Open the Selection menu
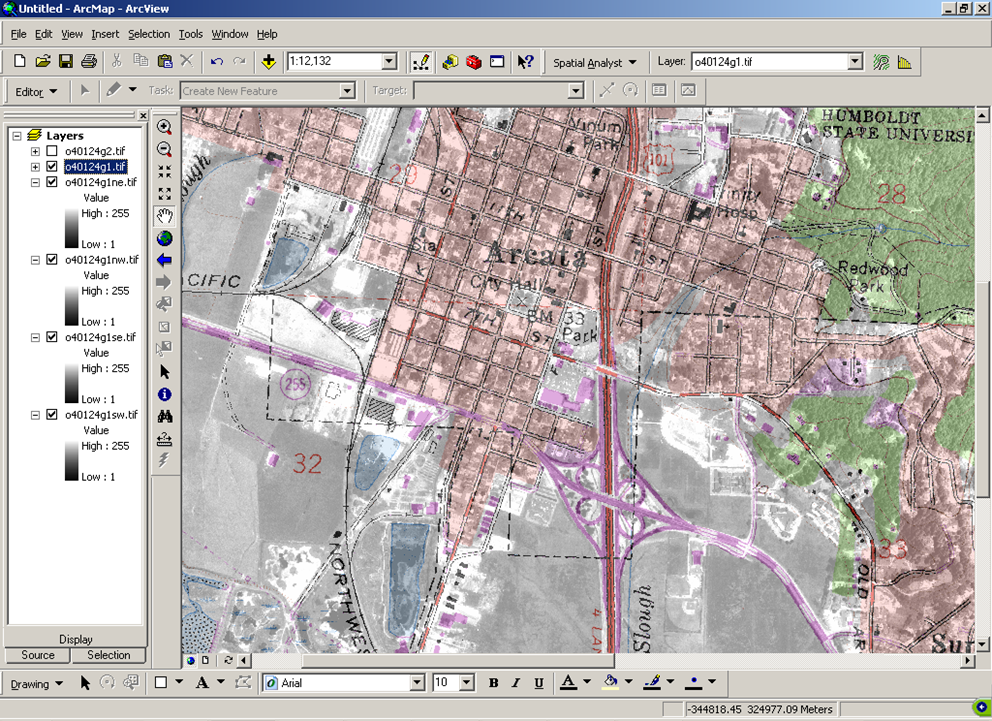This screenshot has width=992, height=721. 149,34
